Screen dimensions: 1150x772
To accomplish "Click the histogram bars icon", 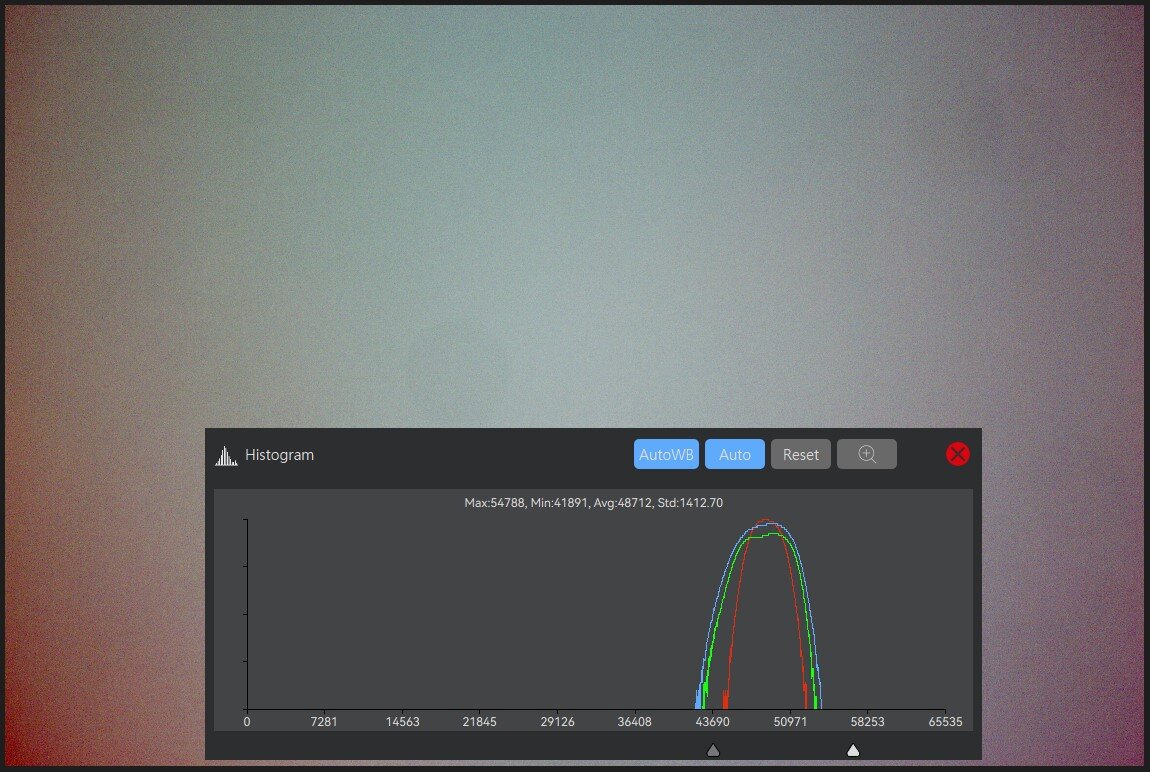I will (x=226, y=456).
